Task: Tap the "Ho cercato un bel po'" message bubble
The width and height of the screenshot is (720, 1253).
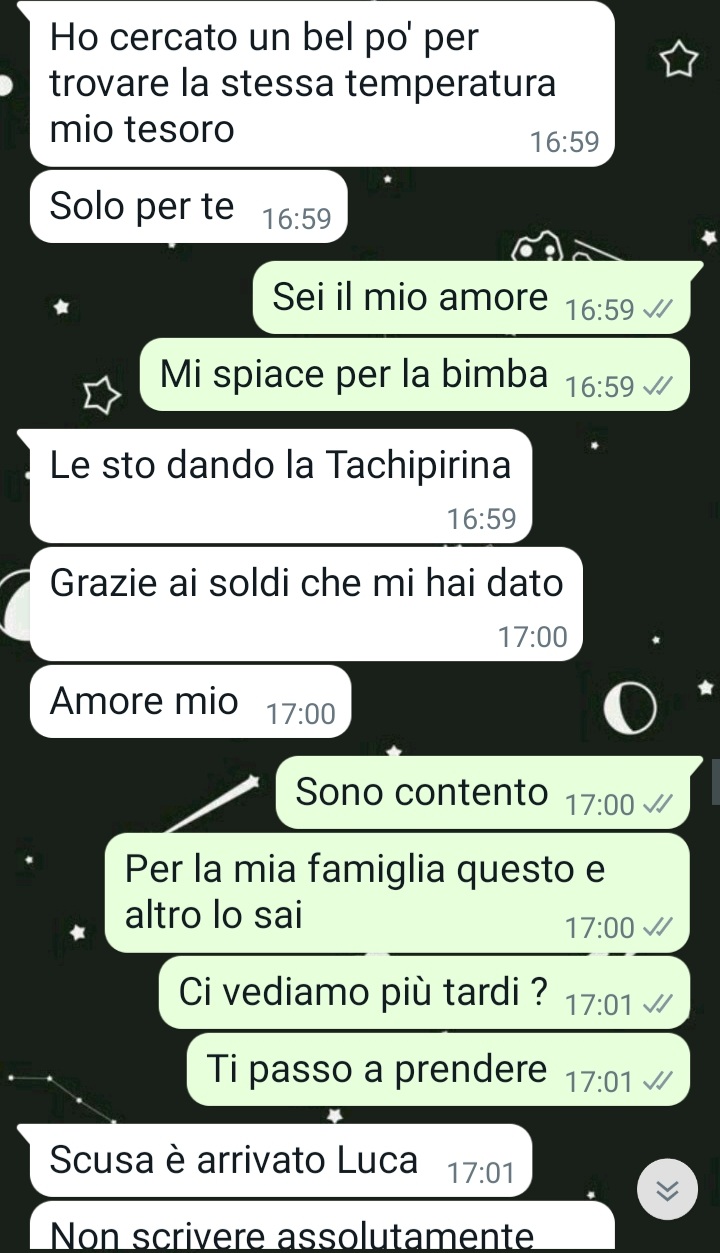Action: (322, 84)
